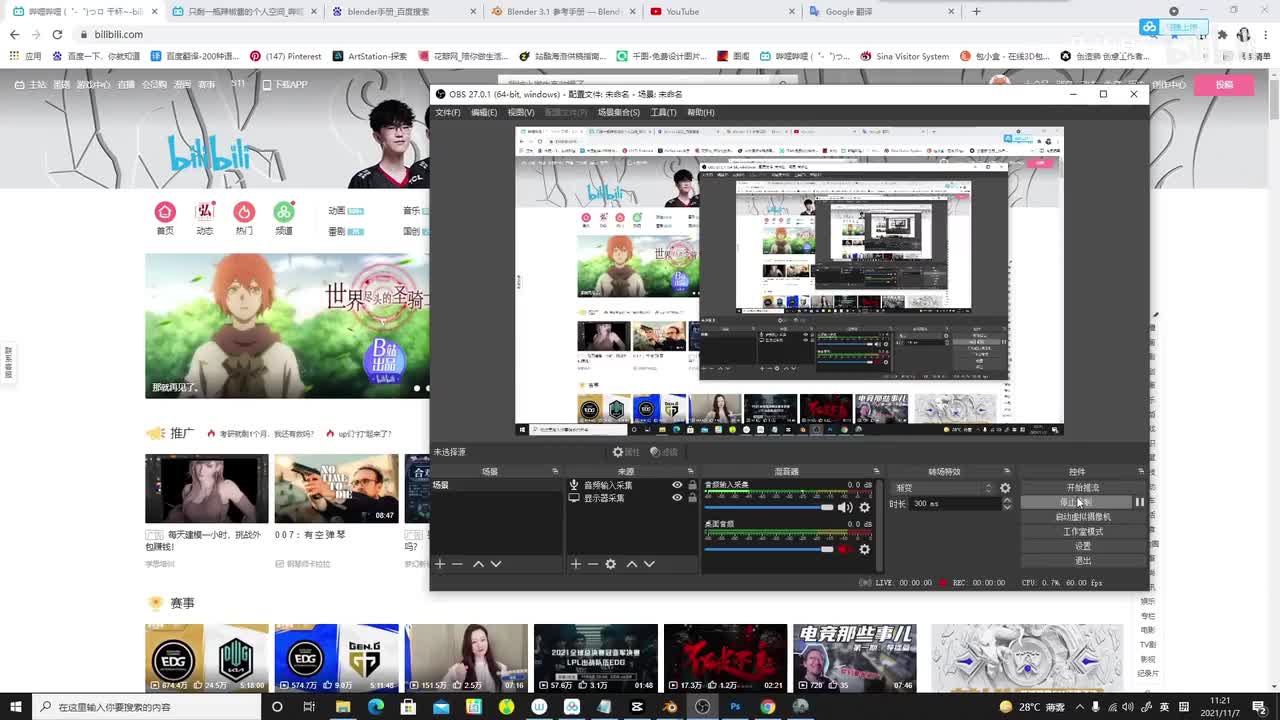Click the Stop Recording button

click(x=1076, y=502)
